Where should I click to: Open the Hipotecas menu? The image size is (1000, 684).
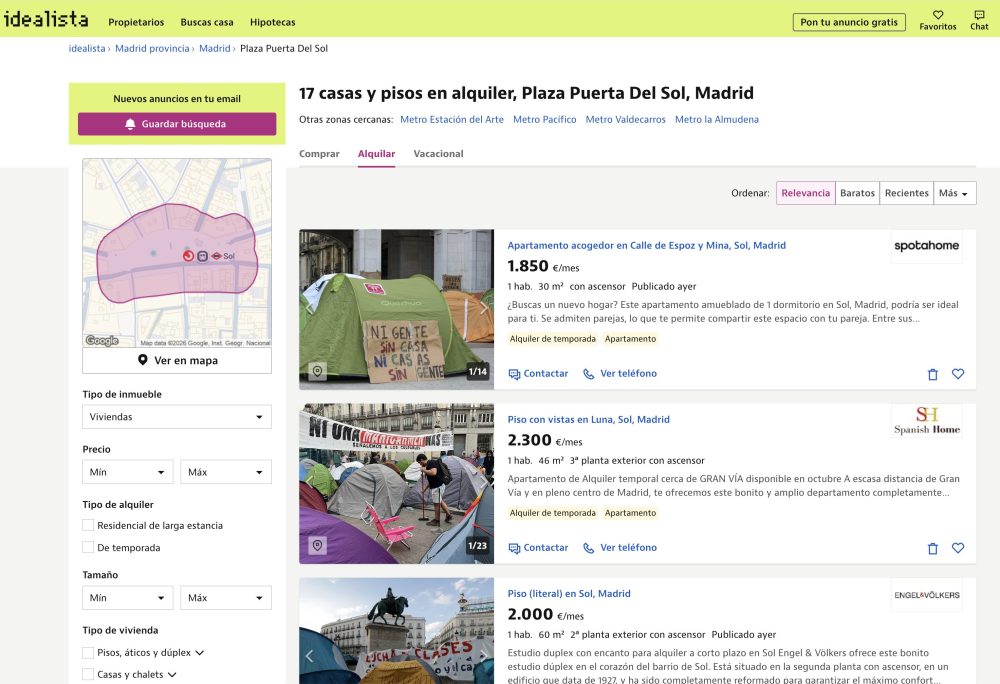coord(272,22)
